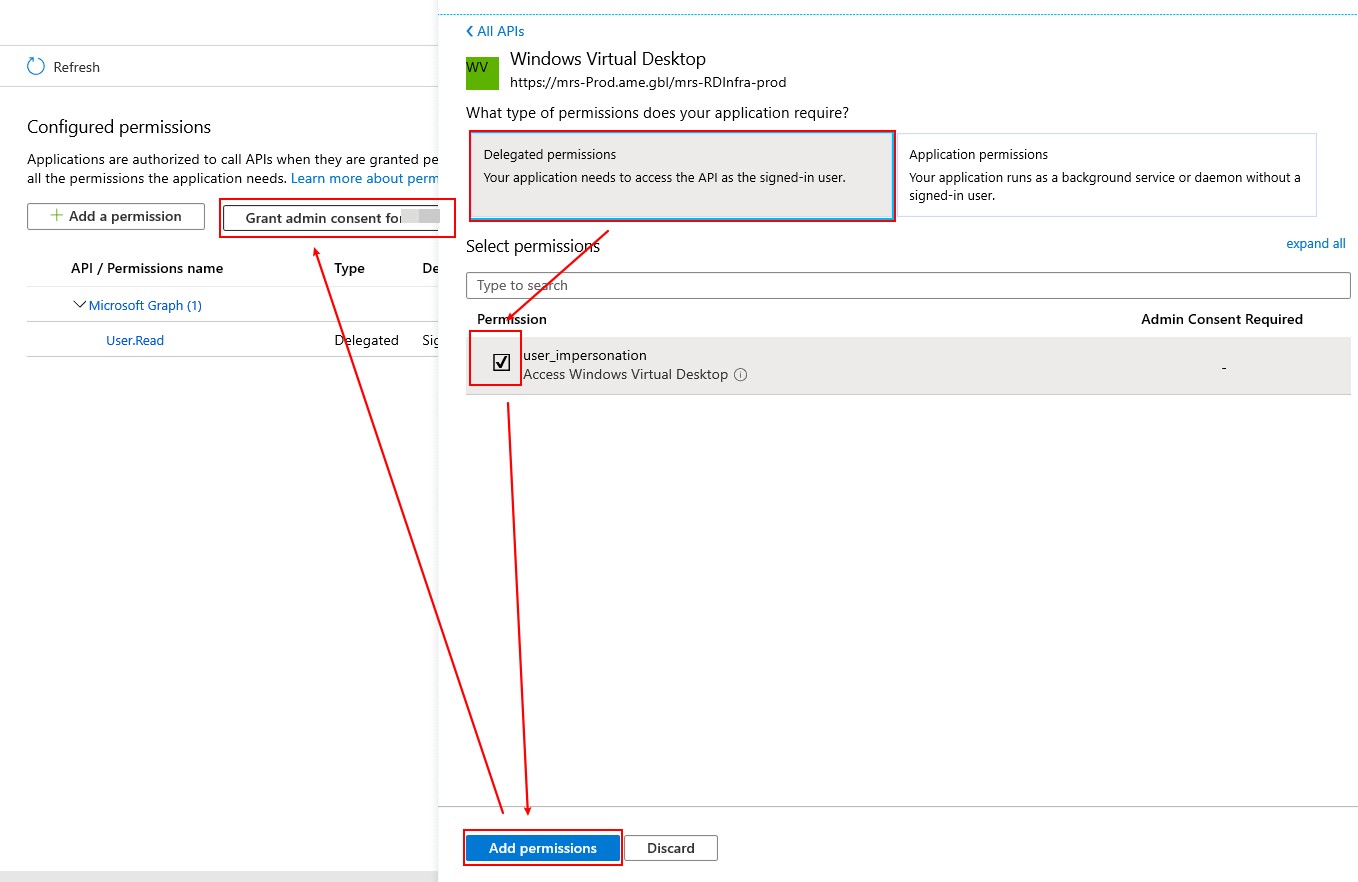Viewport: 1358px width, 882px height.
Task: Select Delegated permissions tile
Action: [681, 175]
